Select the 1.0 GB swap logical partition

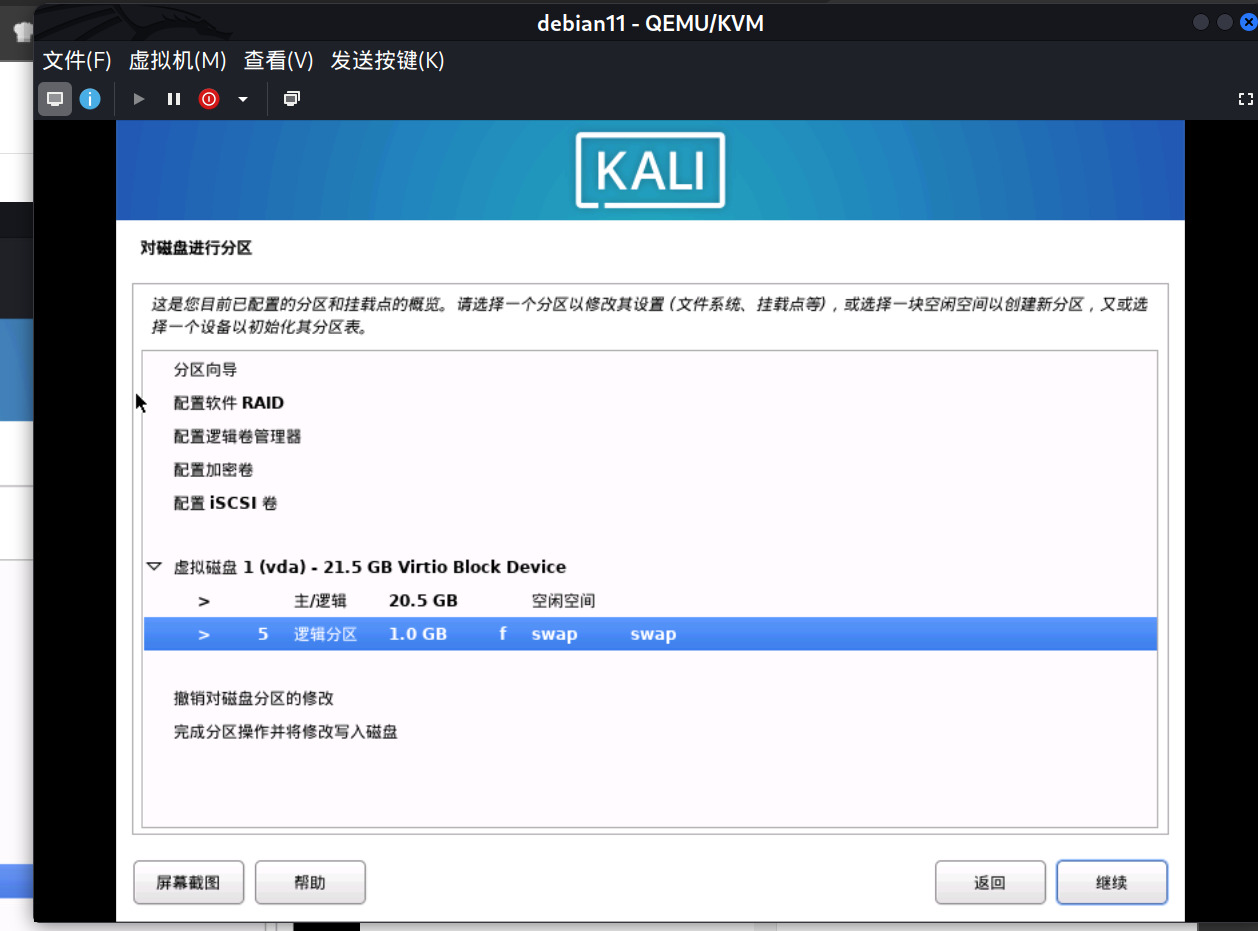(650, 634)
